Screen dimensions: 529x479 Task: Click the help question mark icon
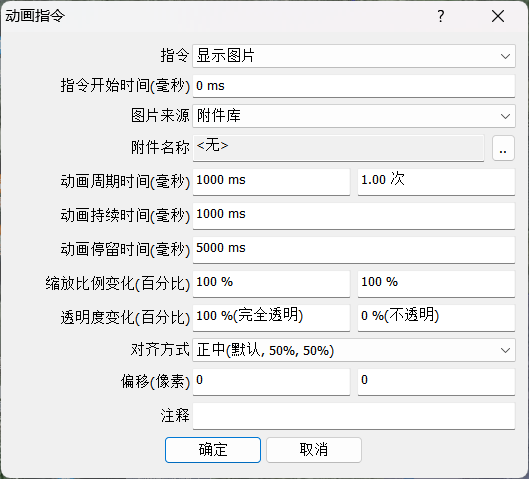coord(441,16)
